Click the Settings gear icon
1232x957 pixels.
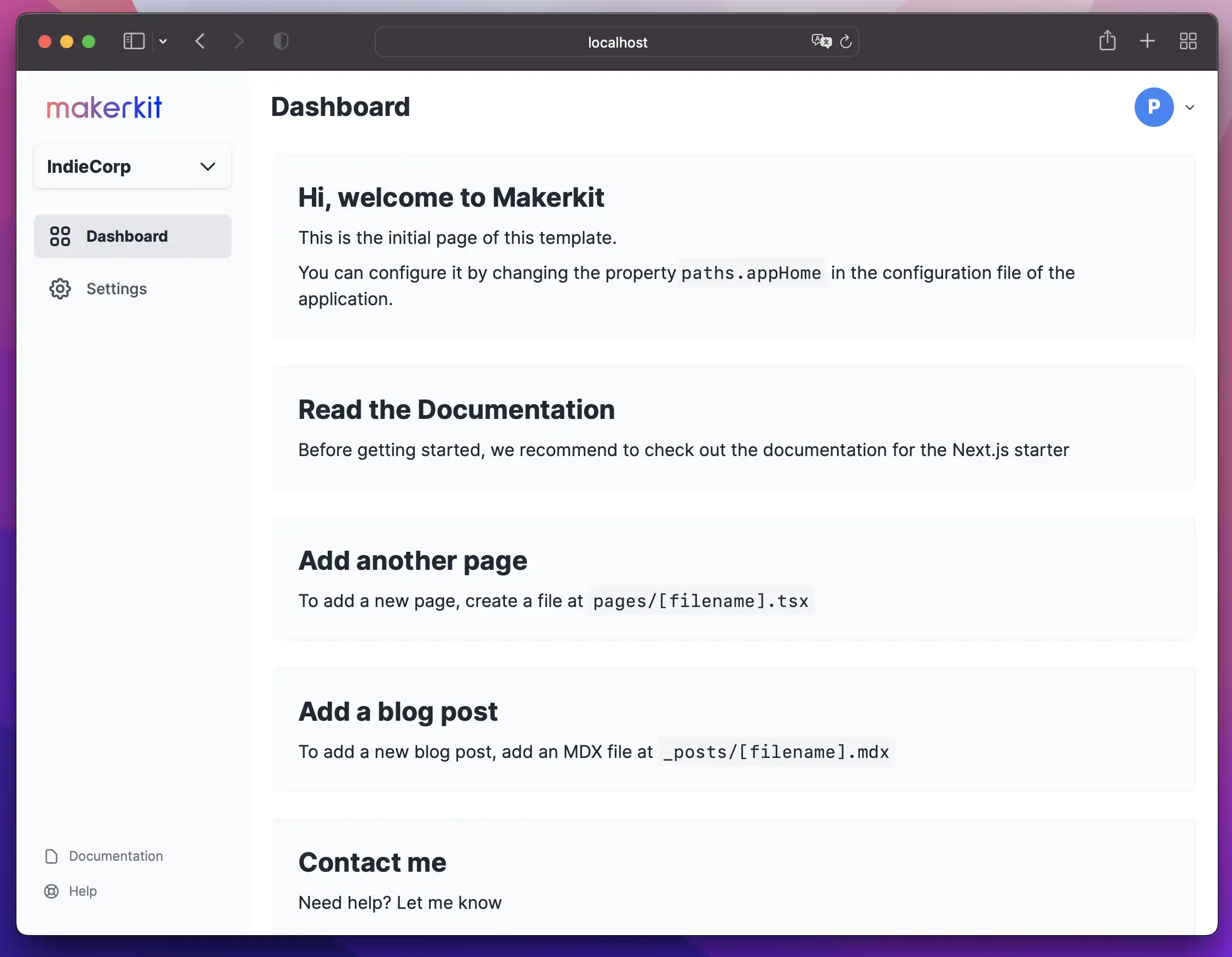pyautogui.click(x=60, y=289)
